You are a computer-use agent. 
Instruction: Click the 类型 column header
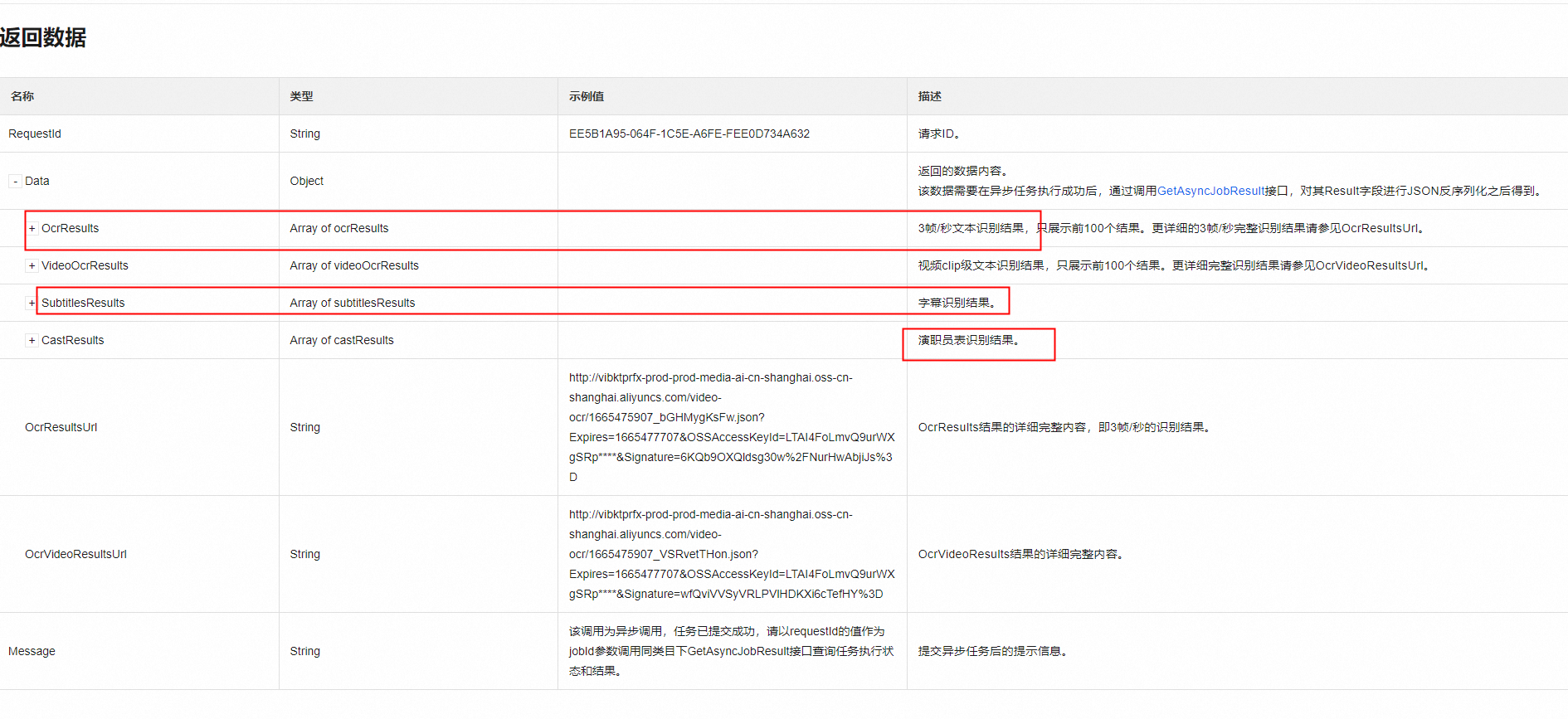302,96
